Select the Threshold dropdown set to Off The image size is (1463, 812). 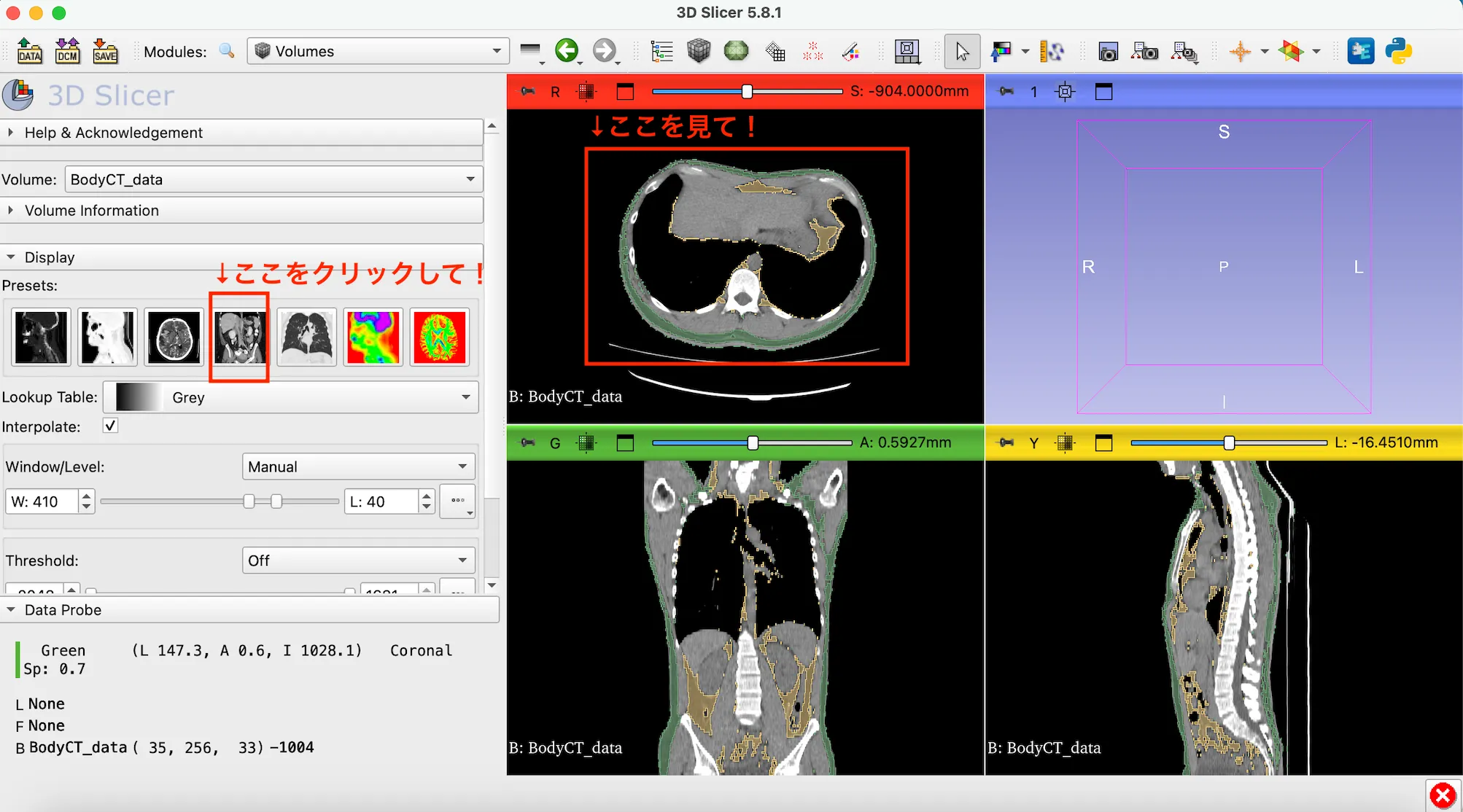coord(357,560)
